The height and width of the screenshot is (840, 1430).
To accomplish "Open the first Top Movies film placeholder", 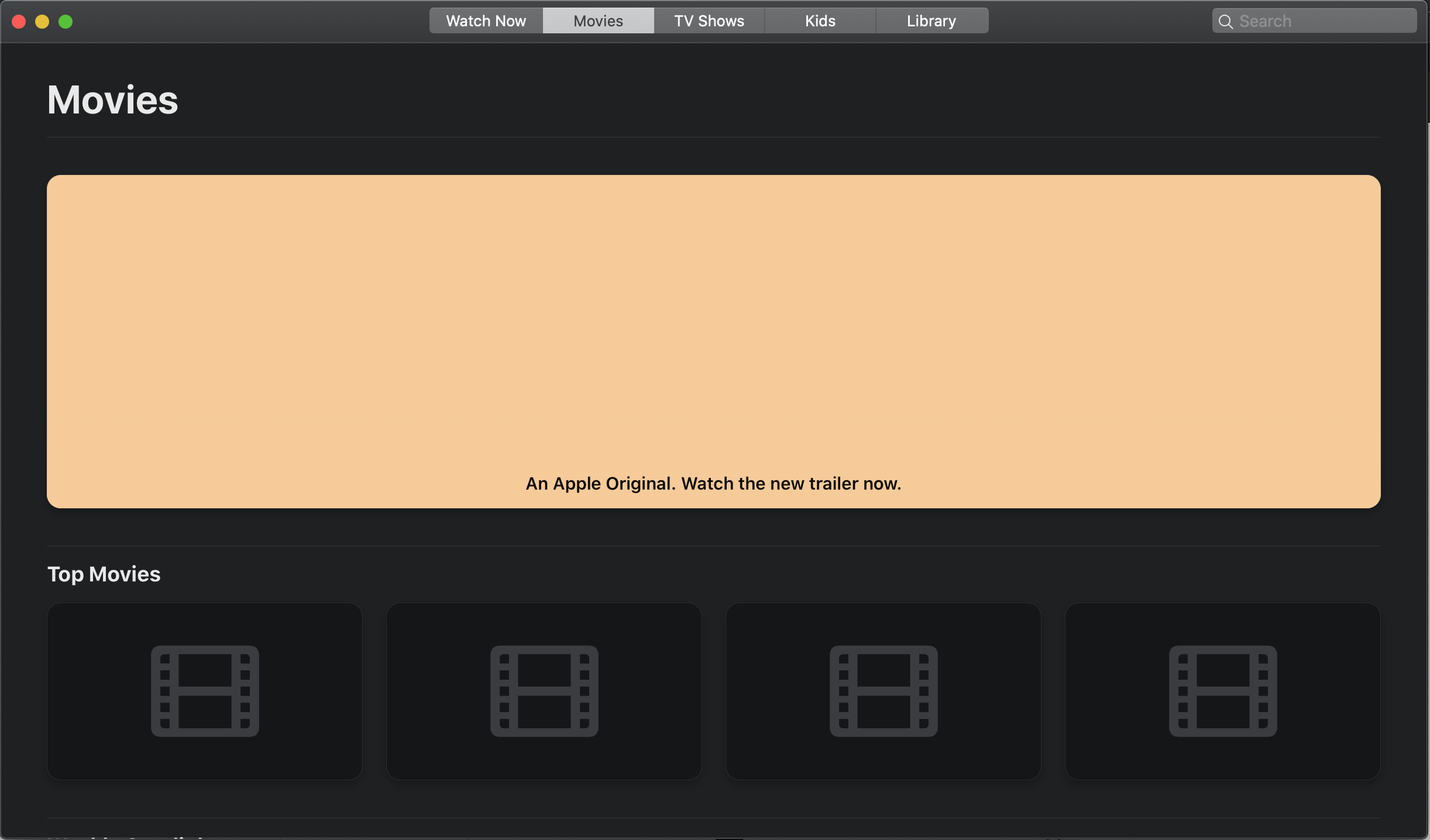I will coord(205,691).
